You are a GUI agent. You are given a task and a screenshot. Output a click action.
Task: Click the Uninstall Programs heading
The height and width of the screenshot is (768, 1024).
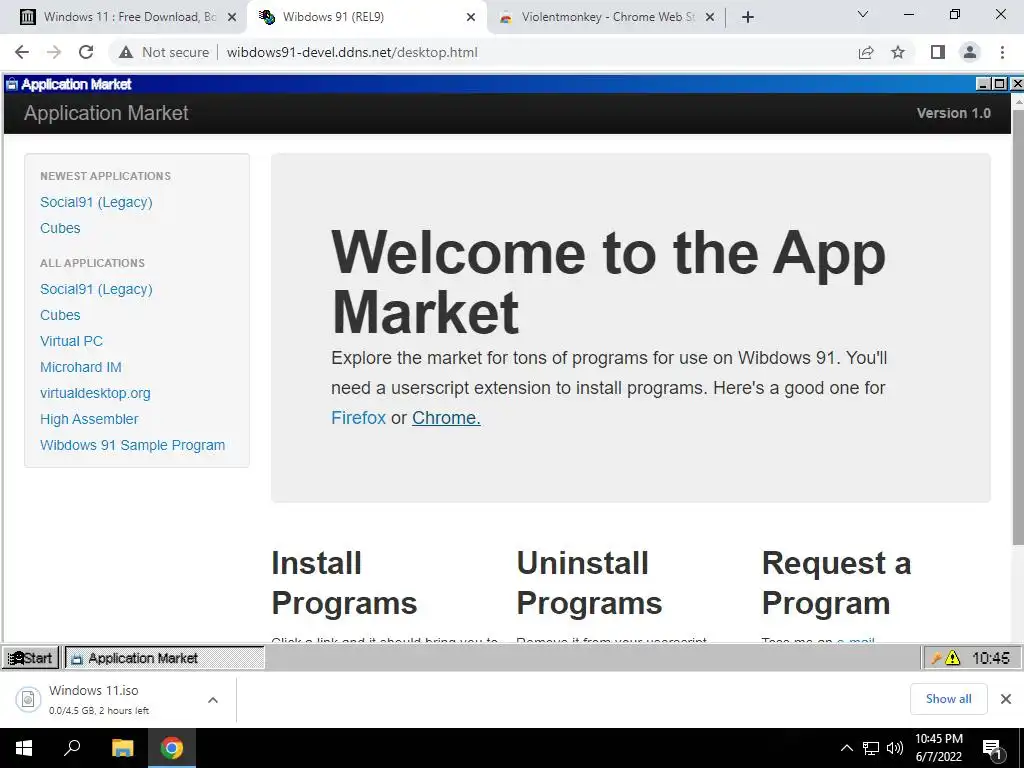(589, 583)
